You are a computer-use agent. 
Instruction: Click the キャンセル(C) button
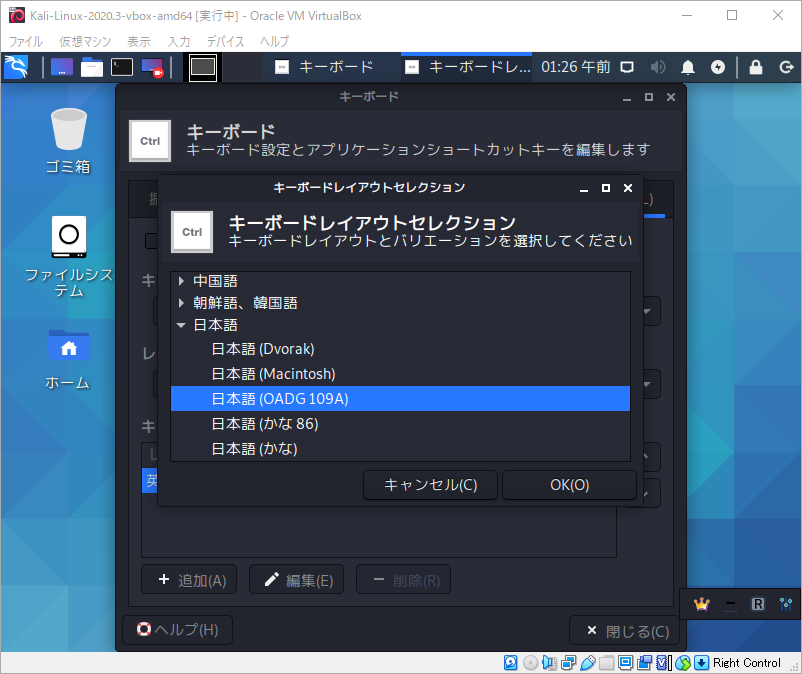(430, 485)
